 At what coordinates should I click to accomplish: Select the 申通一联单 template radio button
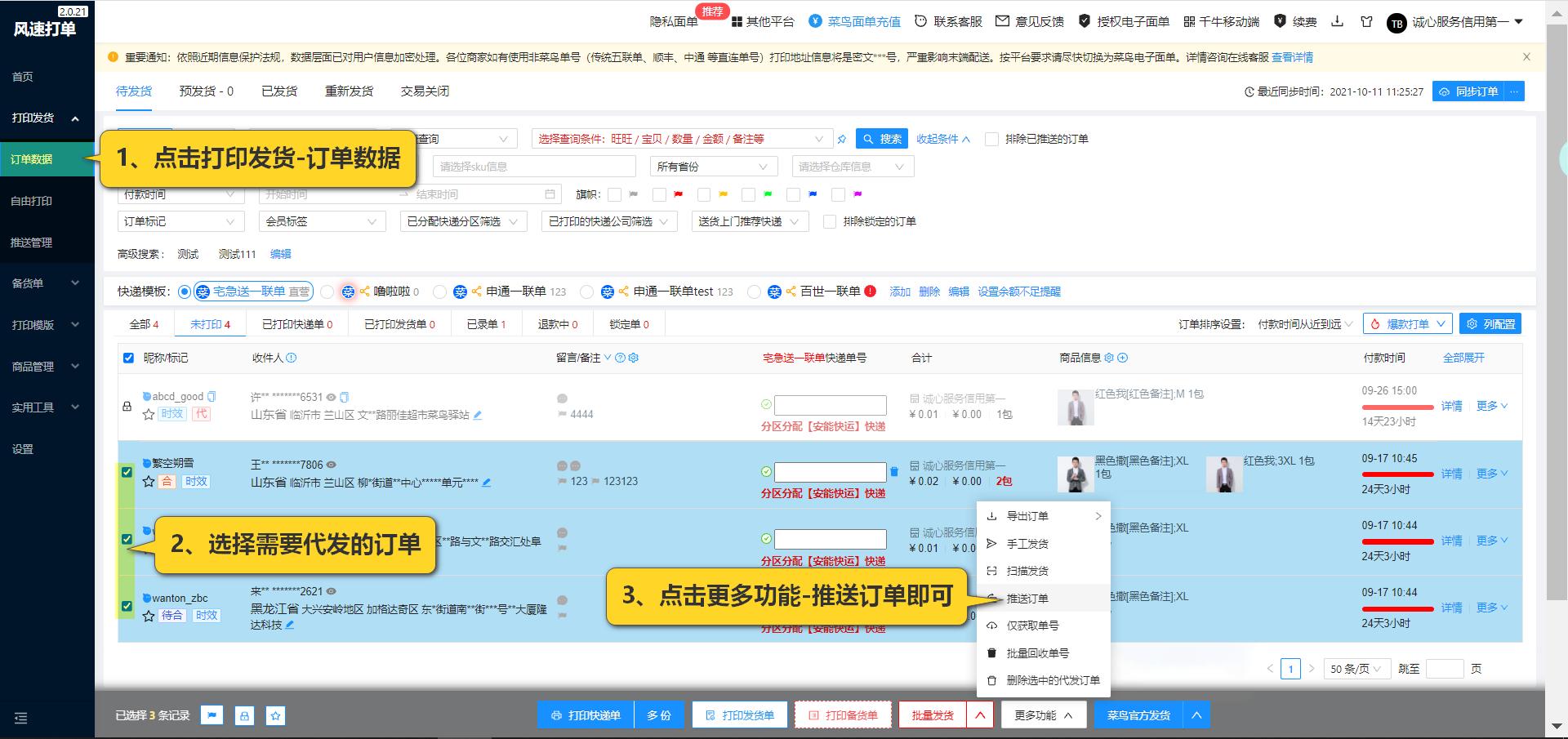(x=440, y=291)
